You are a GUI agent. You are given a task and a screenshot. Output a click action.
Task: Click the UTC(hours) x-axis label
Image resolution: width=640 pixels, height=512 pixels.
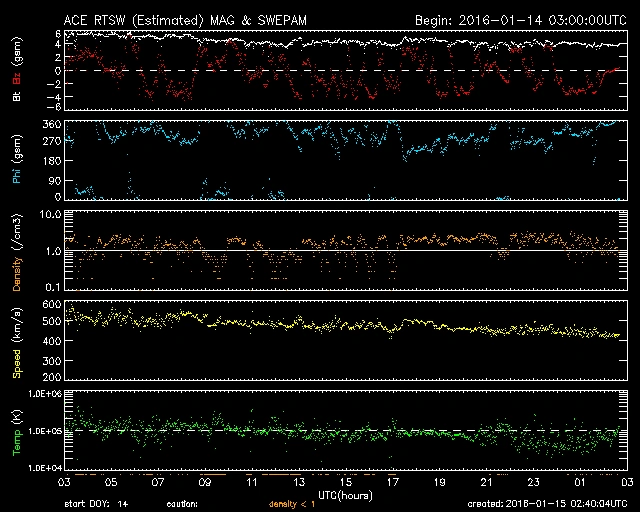346,494
